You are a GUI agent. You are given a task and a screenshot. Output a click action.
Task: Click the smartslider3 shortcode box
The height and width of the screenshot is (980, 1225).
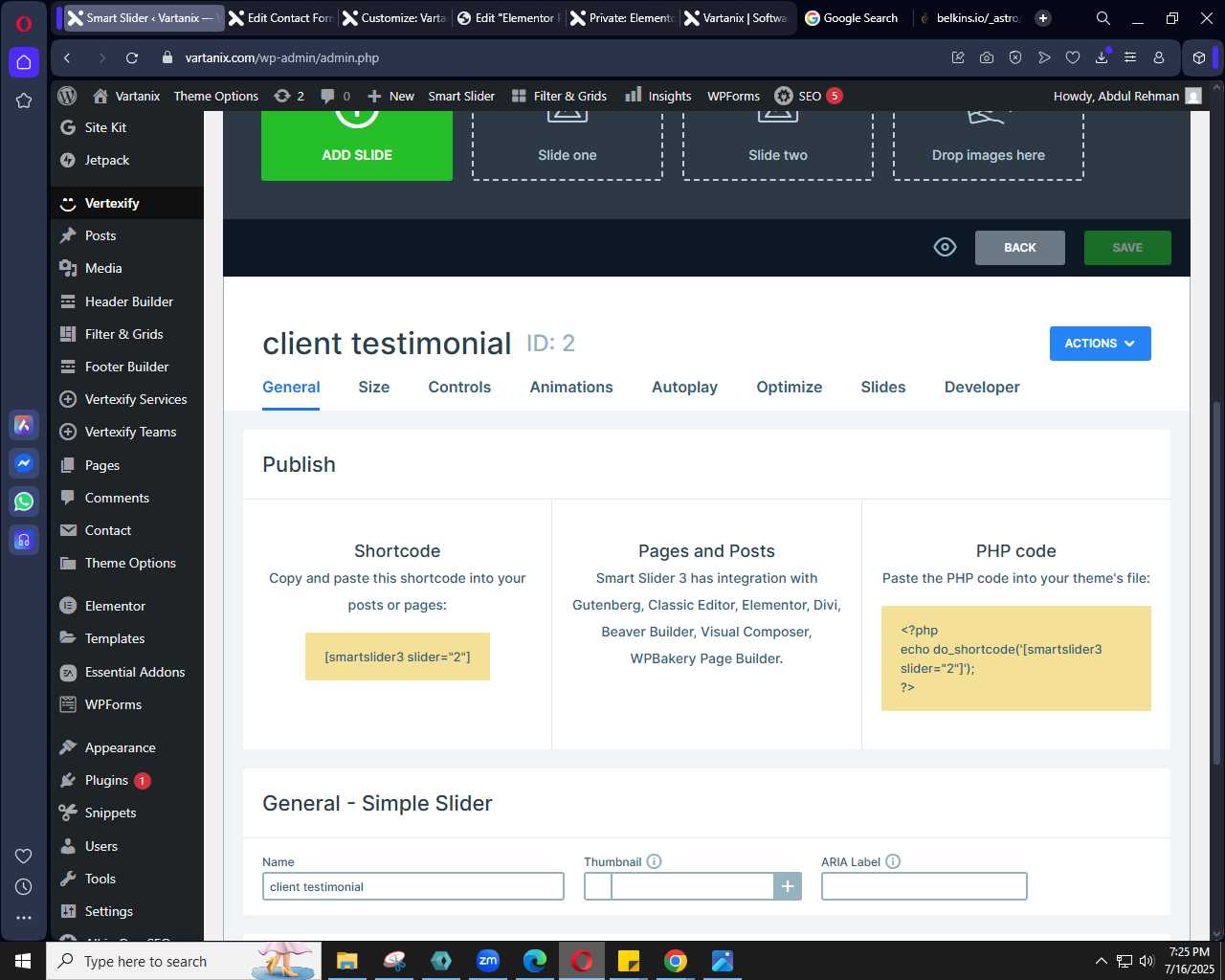(x=397, y=657)
